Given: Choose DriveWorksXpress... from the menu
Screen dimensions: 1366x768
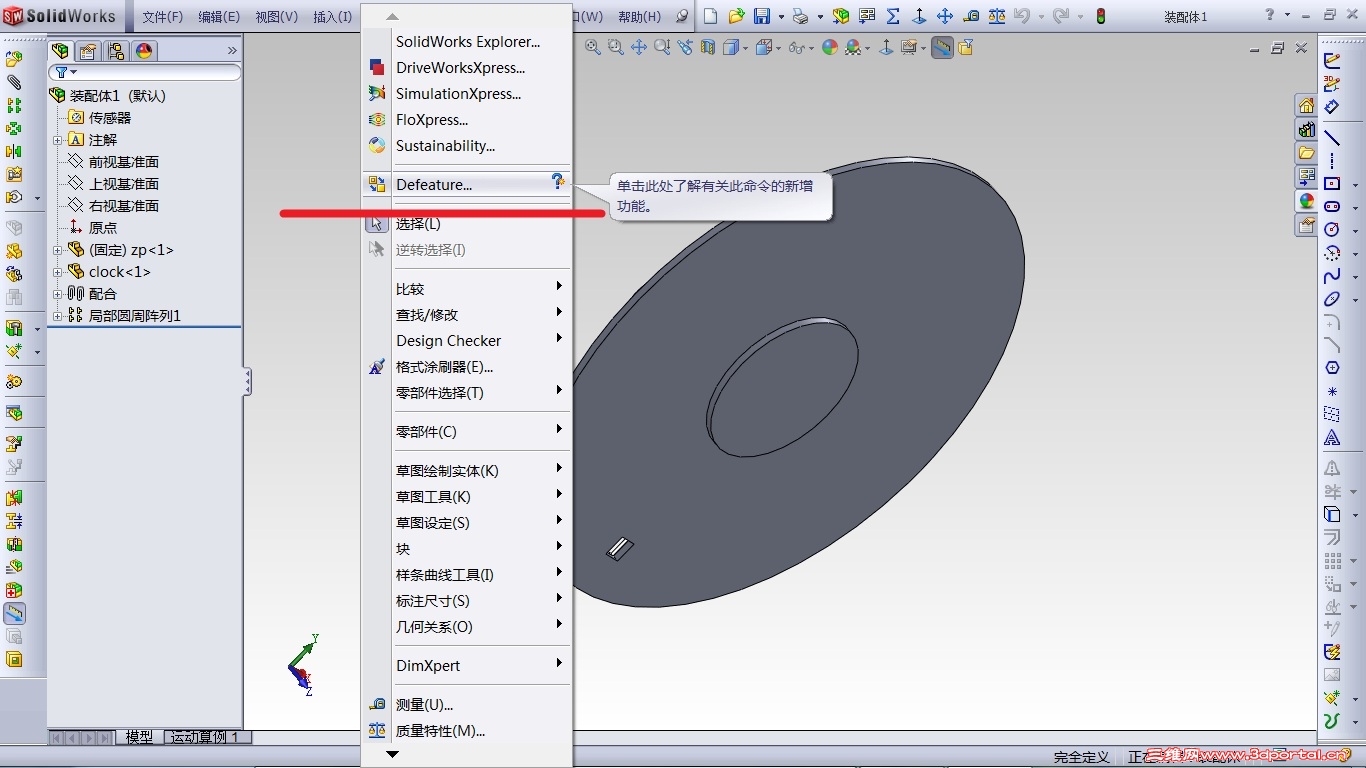Looking at the screenshot, I should coord(467,68).
